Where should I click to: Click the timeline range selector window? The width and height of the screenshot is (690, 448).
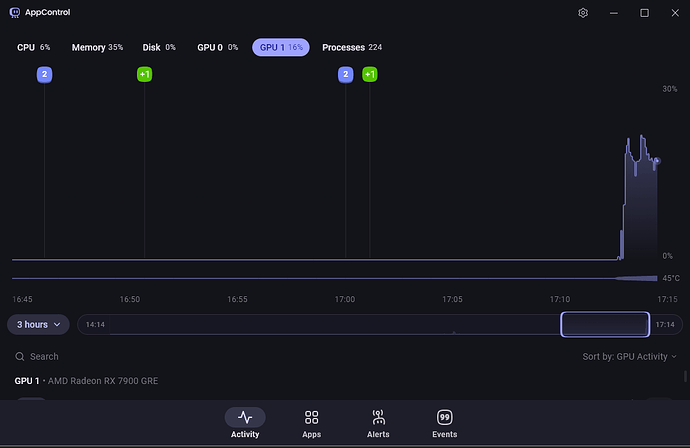coord(604,324)
